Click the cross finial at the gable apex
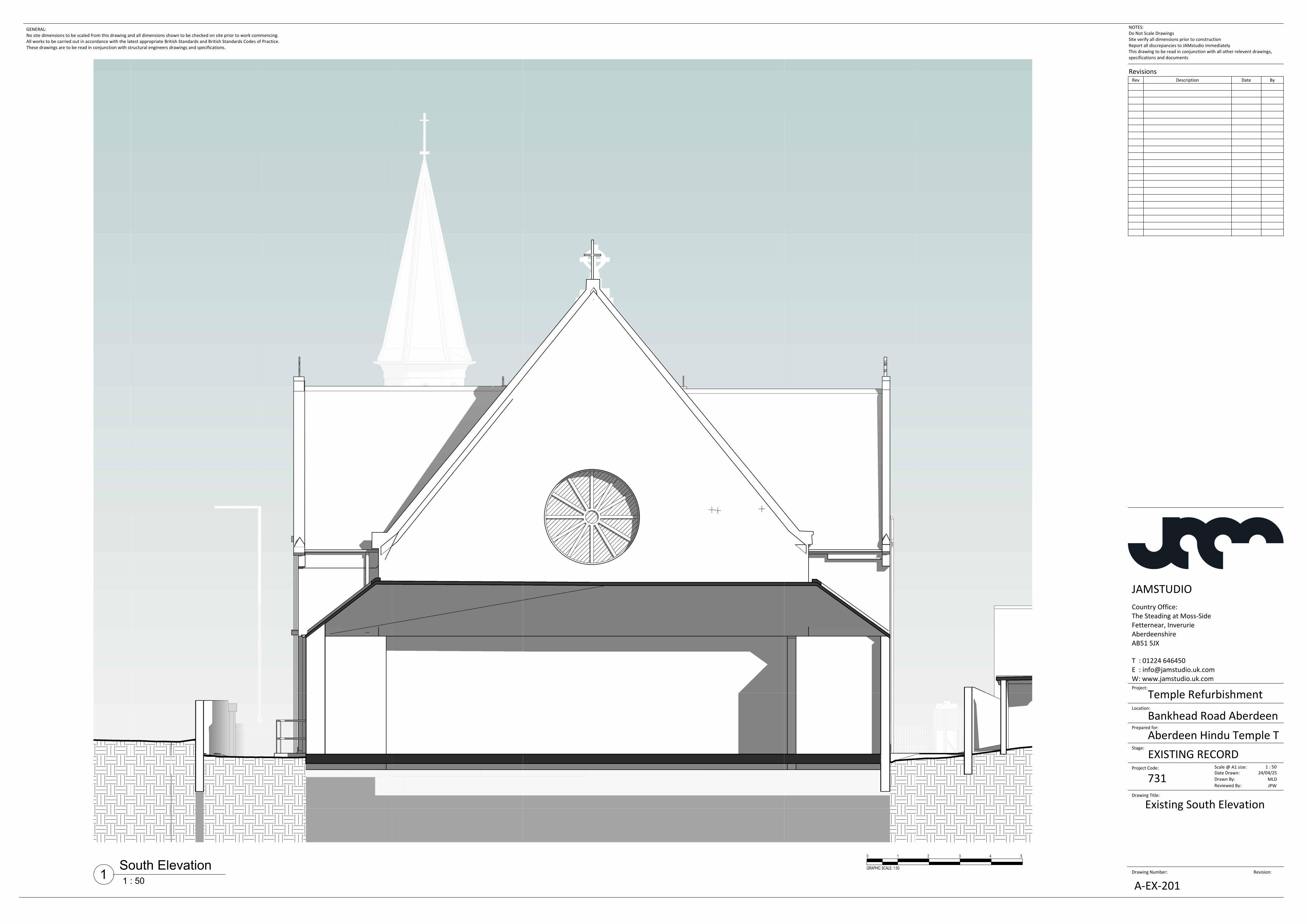The width and height of the screenshot is (1307, 924). pyautogui.click(x=593, y=259)
